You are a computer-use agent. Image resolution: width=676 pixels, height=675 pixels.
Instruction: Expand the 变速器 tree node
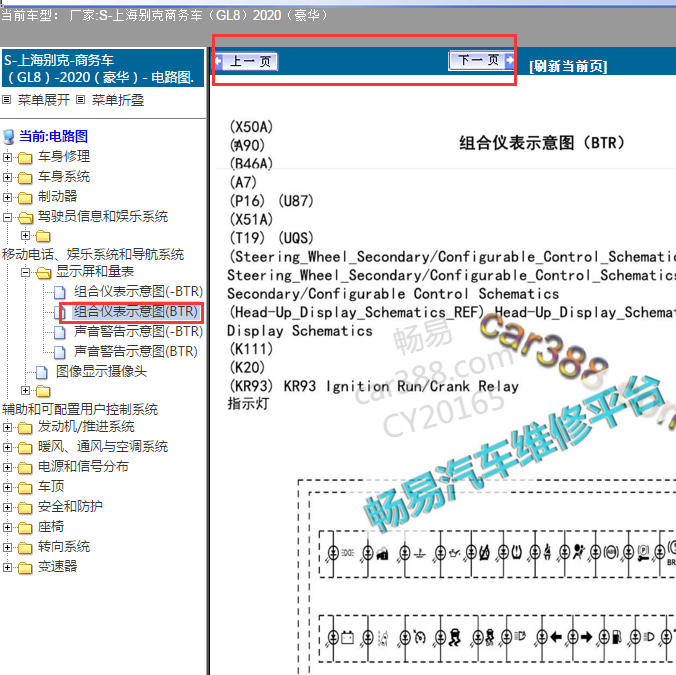point(7,567)
